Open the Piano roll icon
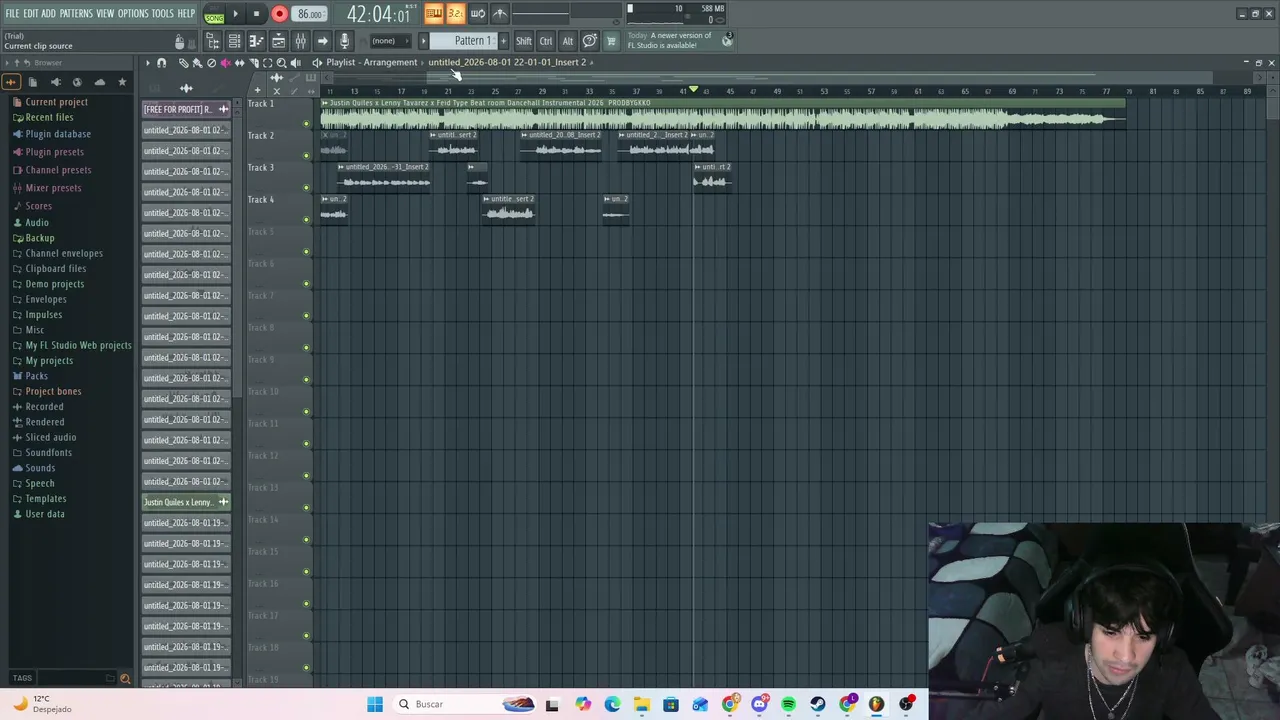 [x=256, y=41]
